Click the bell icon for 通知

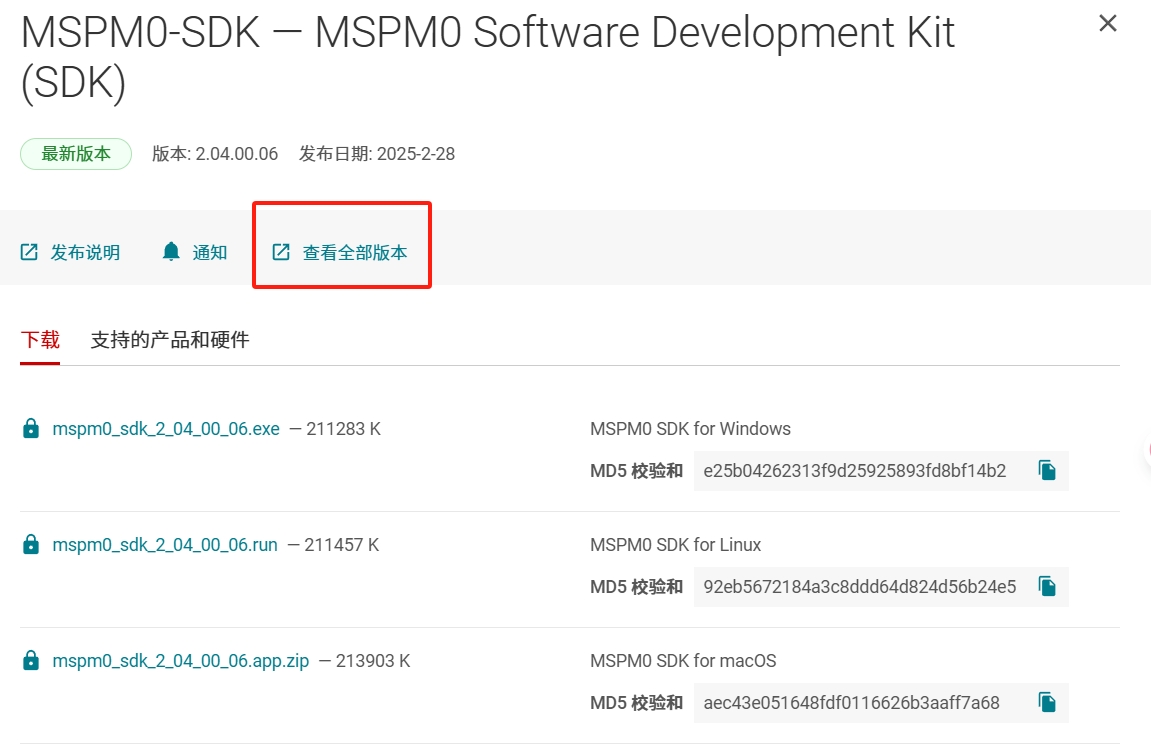(171, 252)
